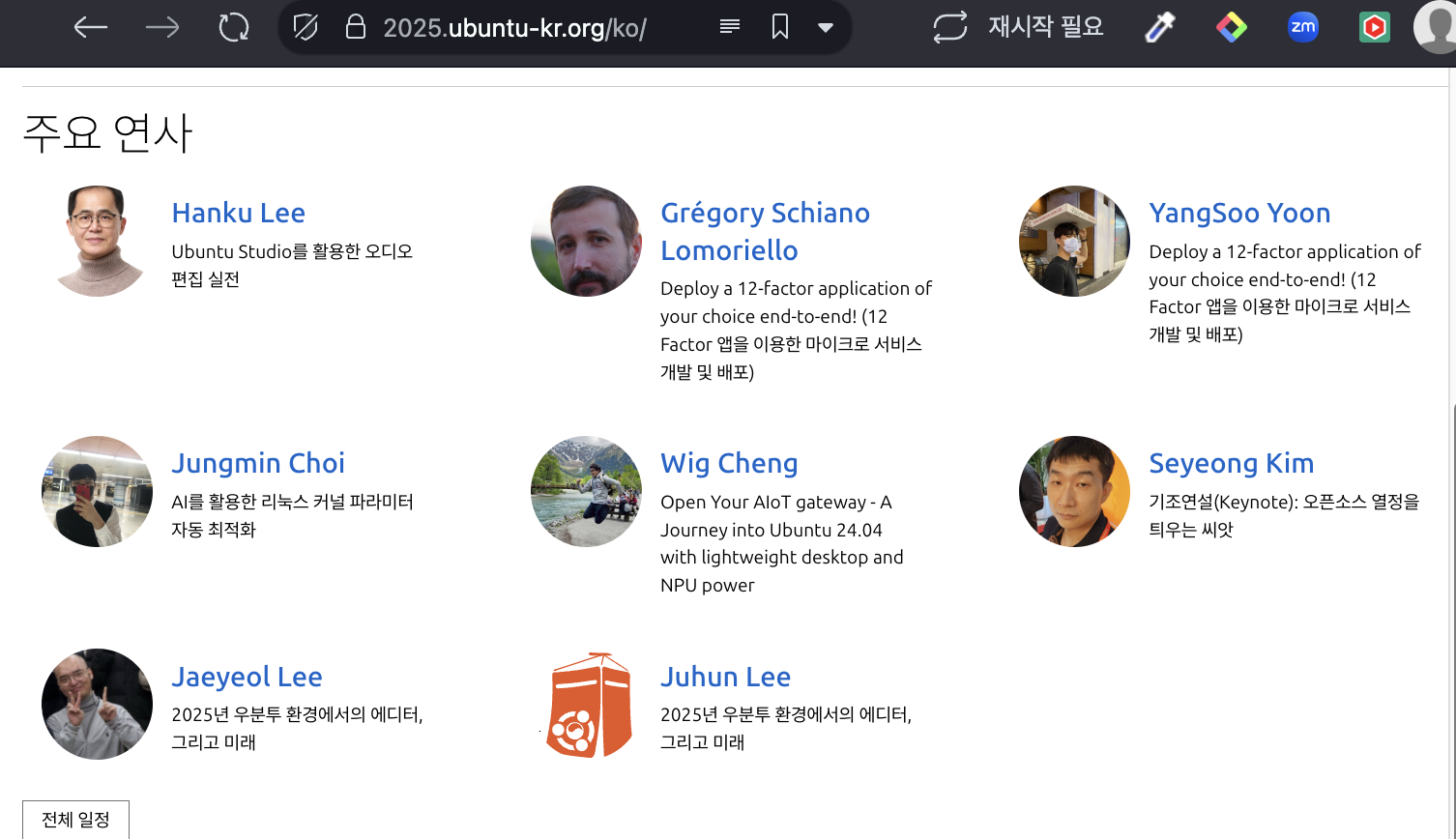The image size is (1456, 839).
Task: Open the colorful diamond extension icon
Action: point(1231,27)
